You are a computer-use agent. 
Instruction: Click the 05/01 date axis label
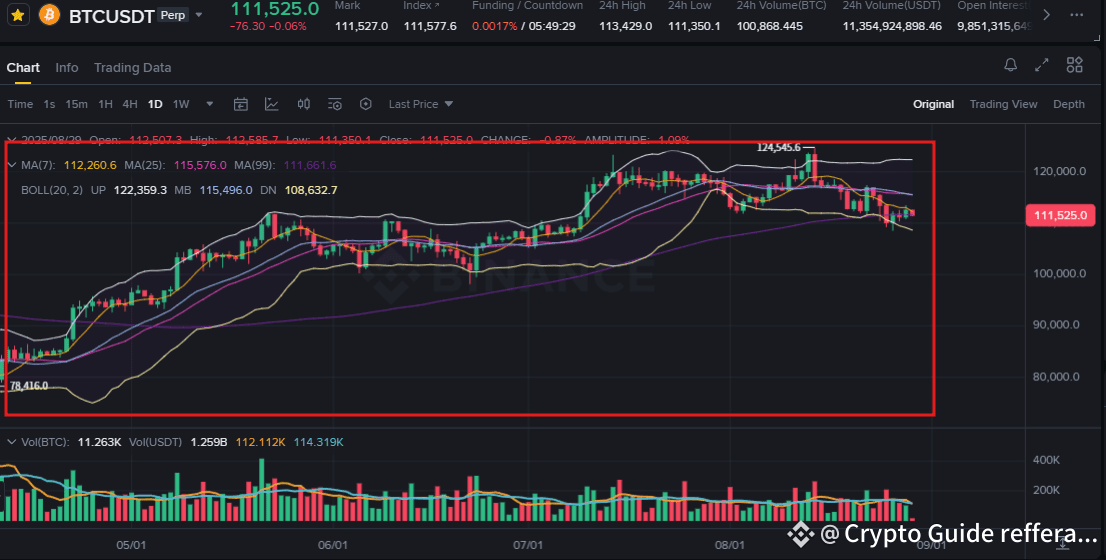(131, 545)
